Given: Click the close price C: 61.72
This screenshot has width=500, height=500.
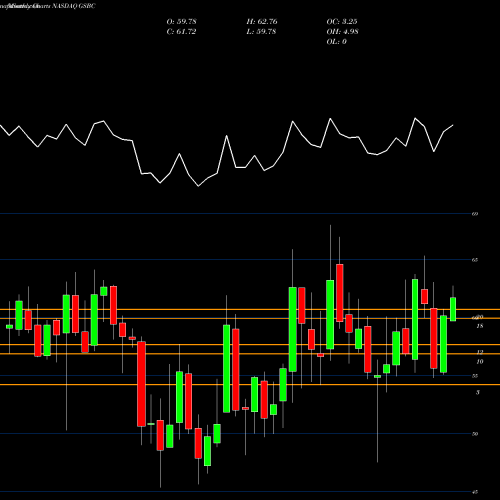Looking at the screenshot, I should 181,32.
